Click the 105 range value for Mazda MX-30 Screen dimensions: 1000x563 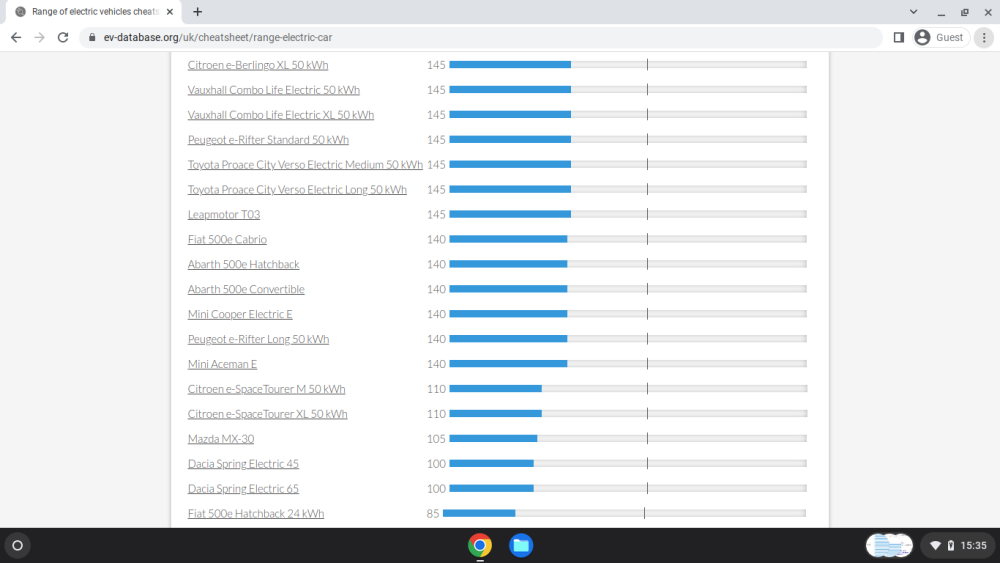coord(436,439)
